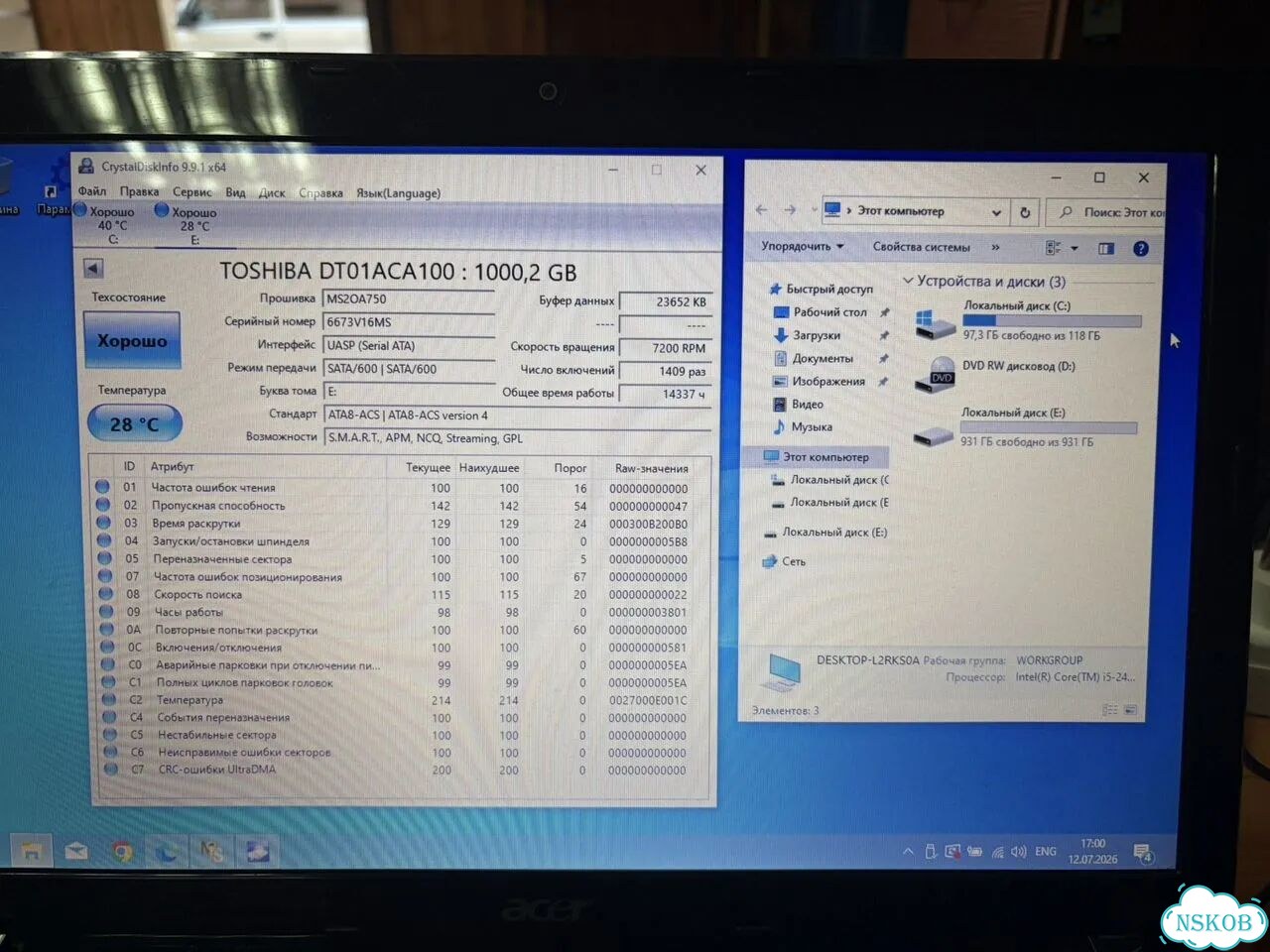The width and height of the screenshot is (1270, 952).
Task: Collapse the Устройства и диски group
Action: coord(908,281)
